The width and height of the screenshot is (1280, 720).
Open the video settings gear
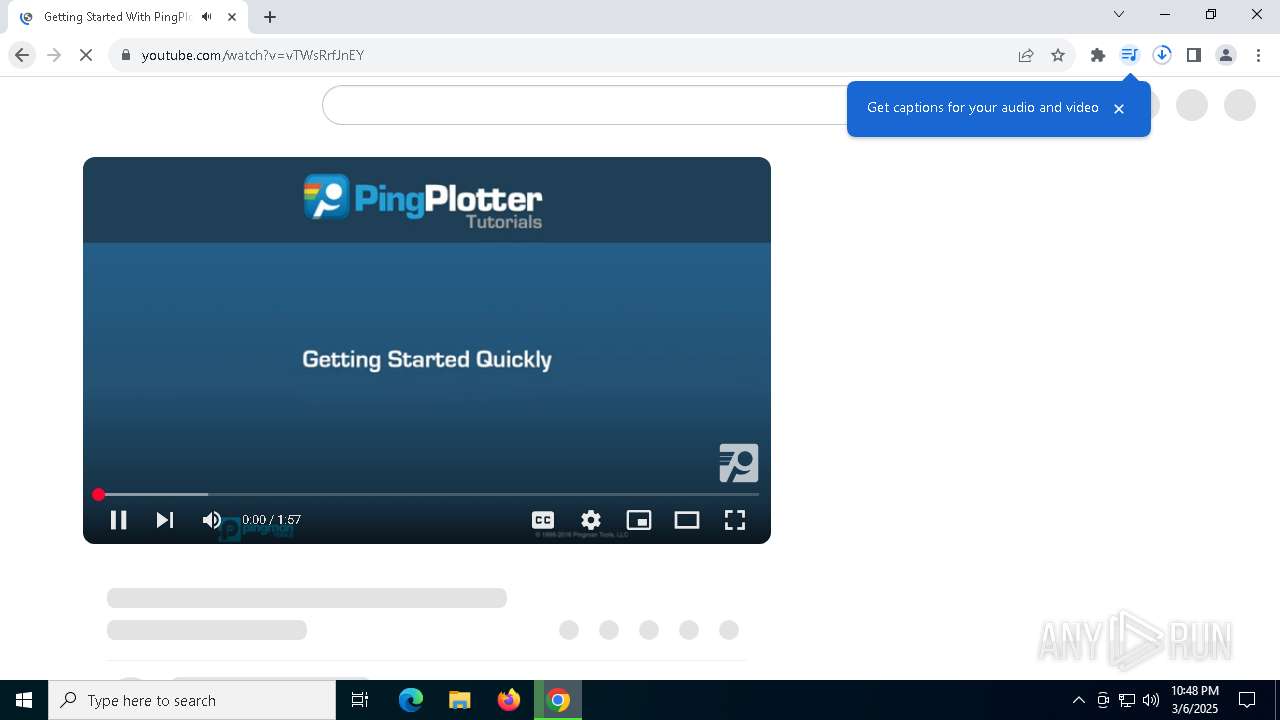[591, 520]
